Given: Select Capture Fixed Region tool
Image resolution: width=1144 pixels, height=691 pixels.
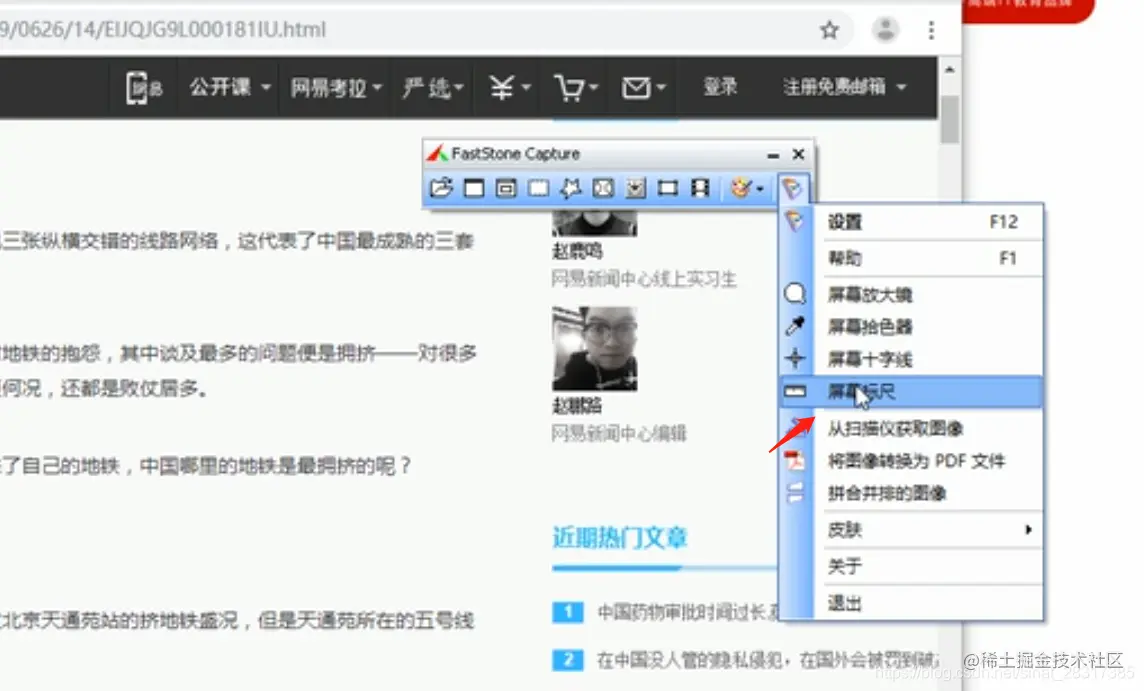Looking at the screenshot, I should 668,188.
